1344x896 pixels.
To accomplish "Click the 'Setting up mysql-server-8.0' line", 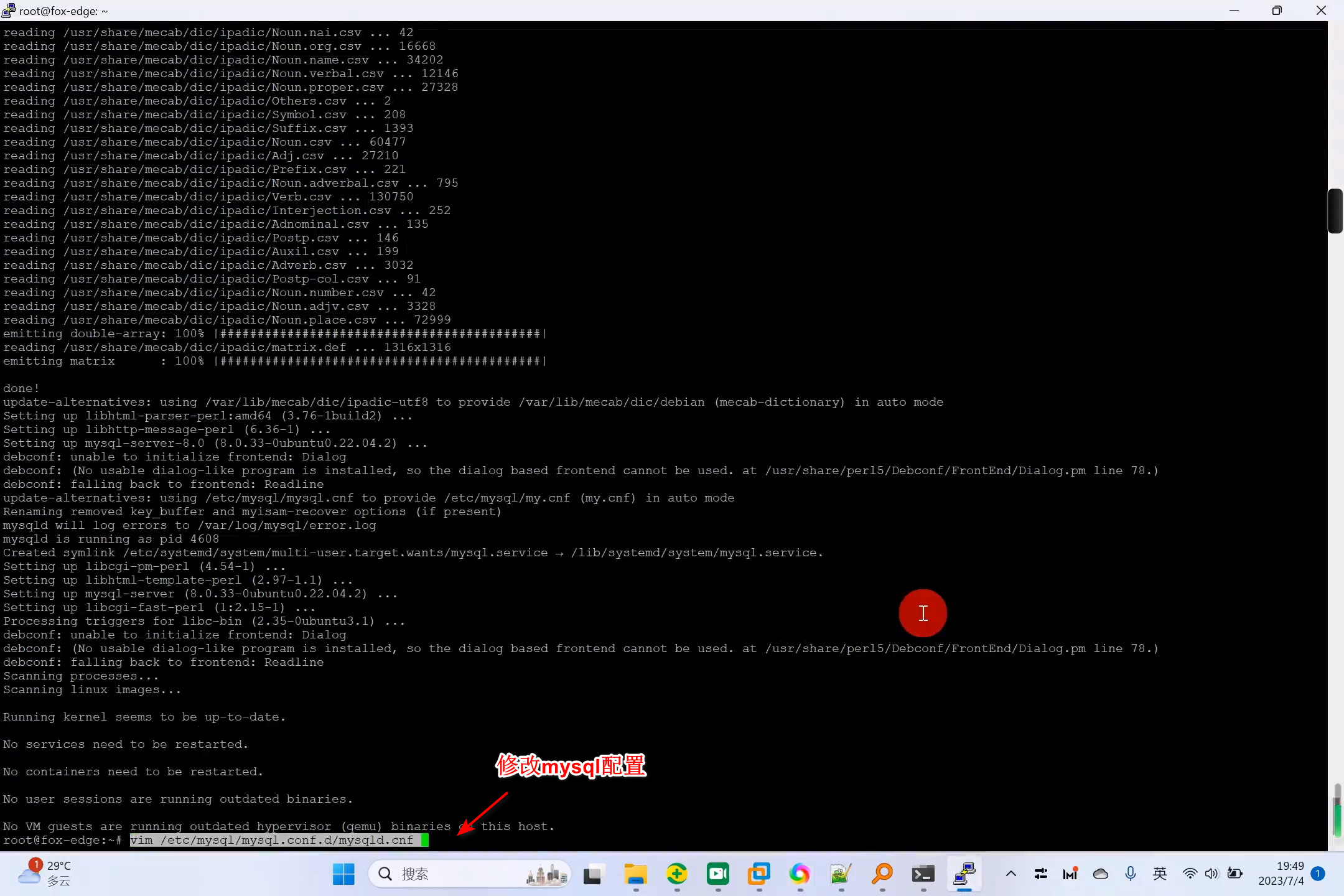I will pyautogui.click(x=215, y=443).
